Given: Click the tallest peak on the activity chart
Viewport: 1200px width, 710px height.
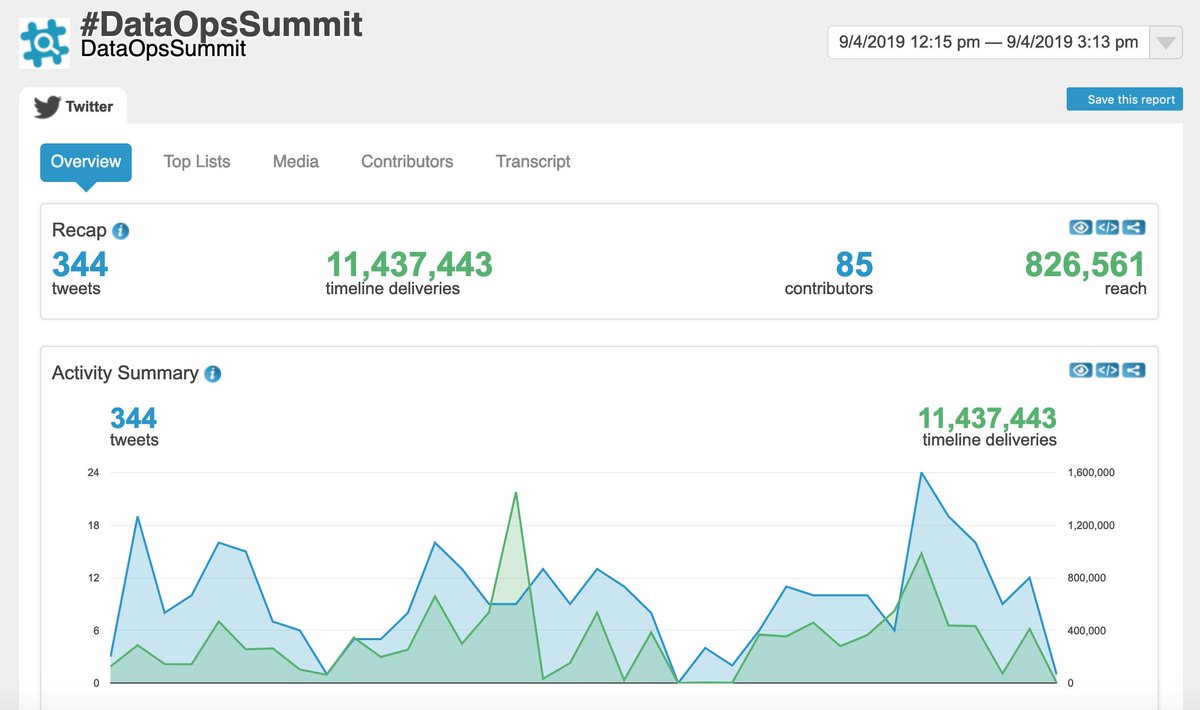Looking at the screenshot, I should 921,475.
